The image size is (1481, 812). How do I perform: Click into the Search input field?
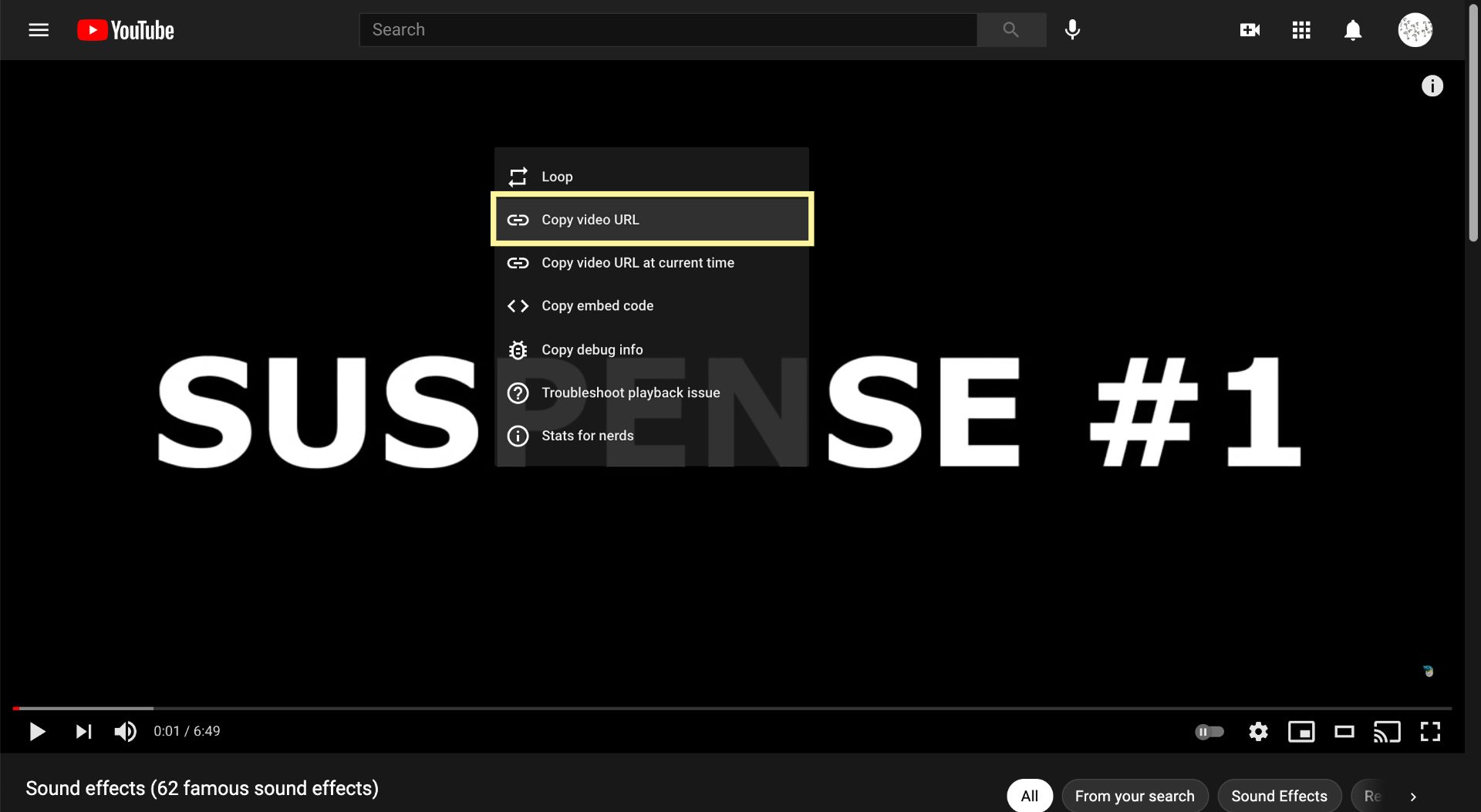point(667,30)
